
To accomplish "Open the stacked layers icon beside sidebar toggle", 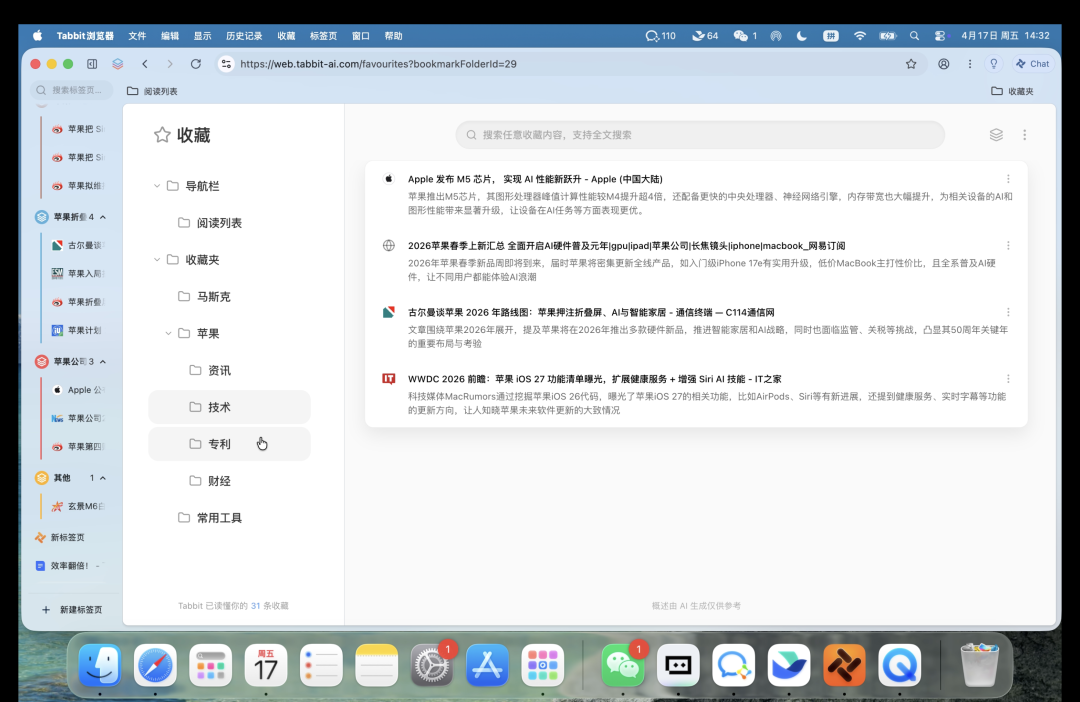I will (x=118, y=64).
